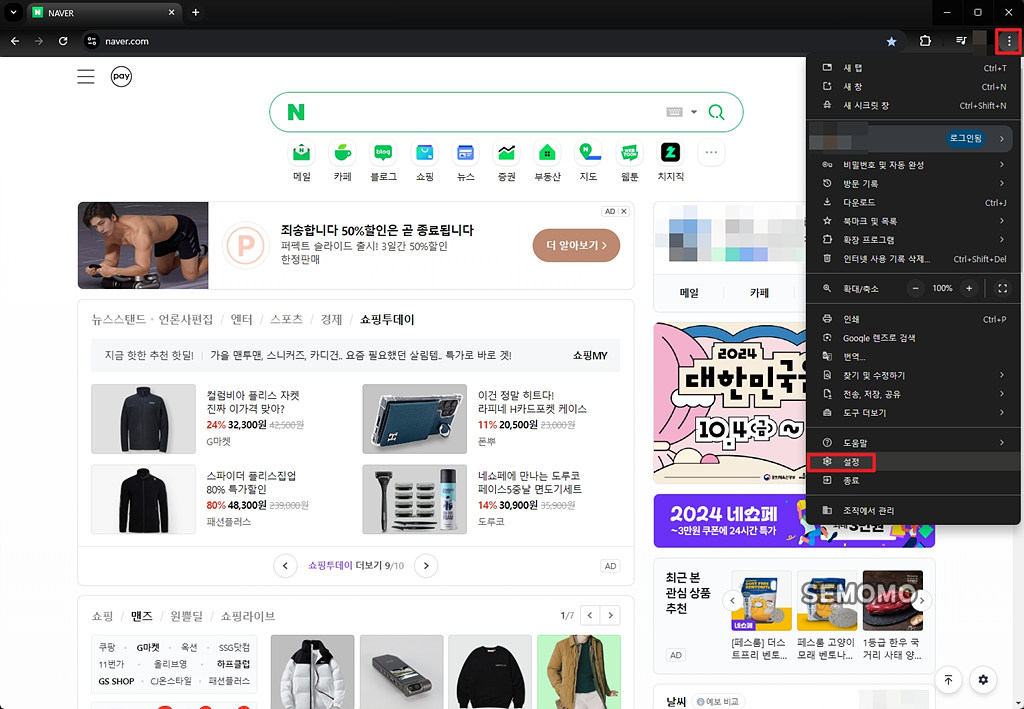Click inside the Naver search field

(x=483, y=112)
